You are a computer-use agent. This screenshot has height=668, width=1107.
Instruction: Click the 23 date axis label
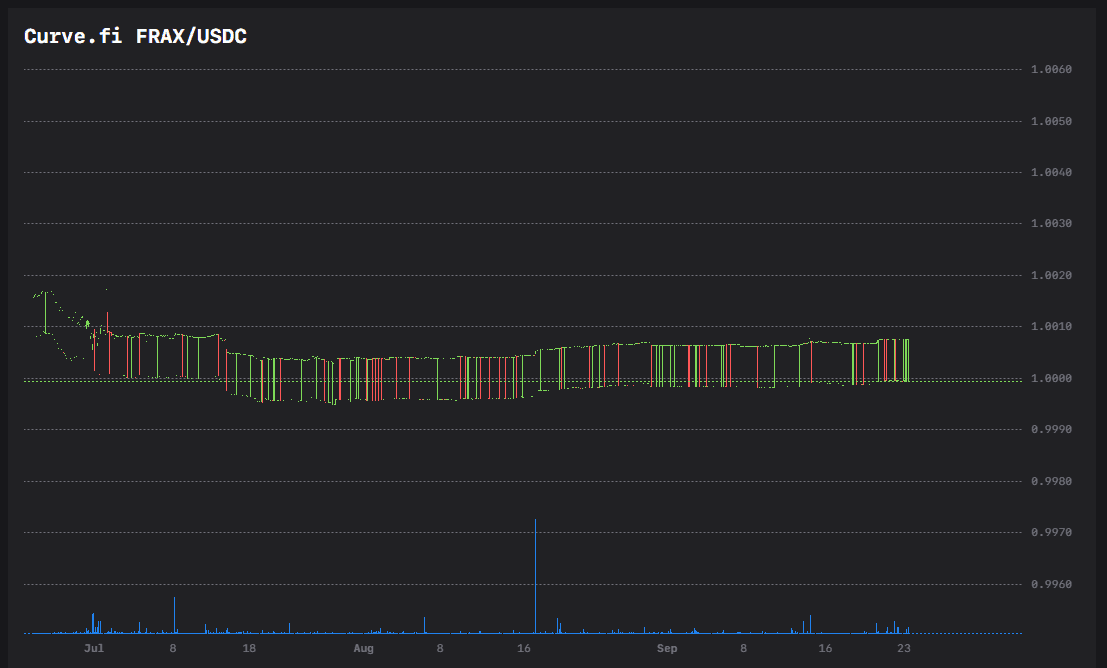(903, 648)
